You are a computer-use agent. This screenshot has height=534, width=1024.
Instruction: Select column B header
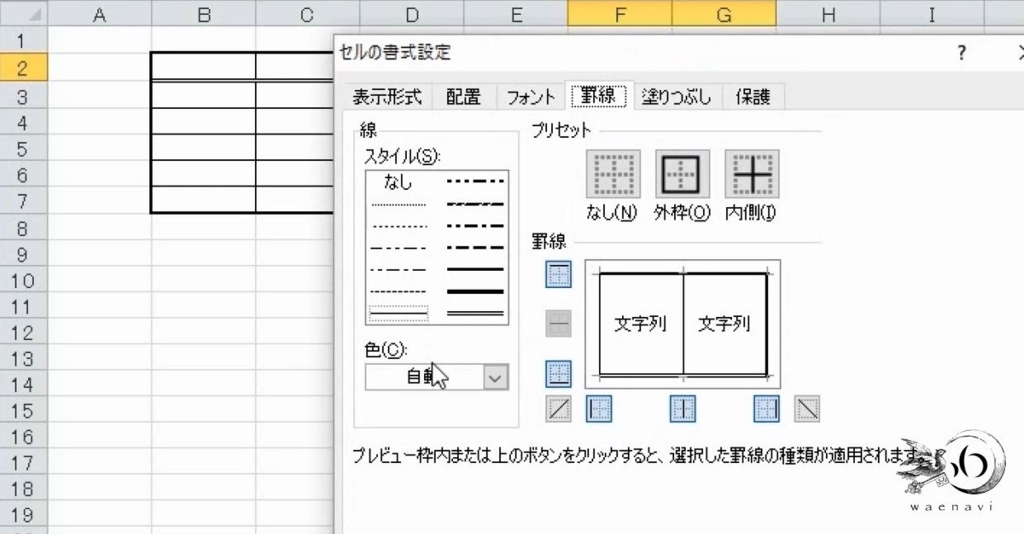tap(204, 14)
